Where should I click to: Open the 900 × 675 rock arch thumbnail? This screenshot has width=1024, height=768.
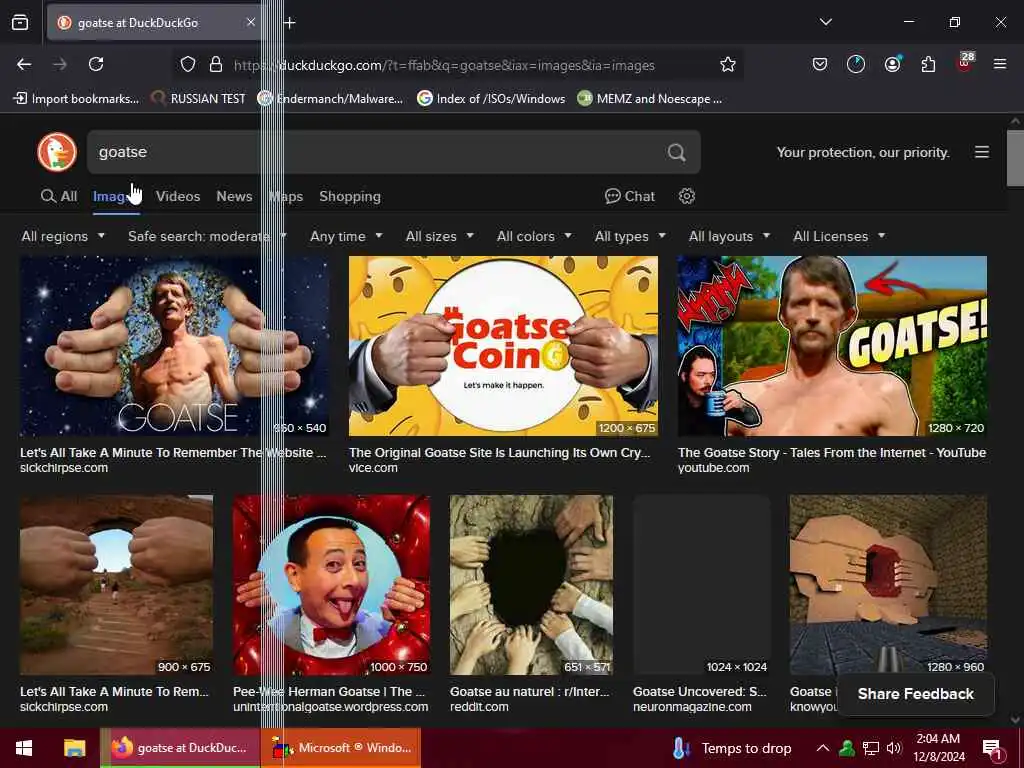[x=116, y=584]
